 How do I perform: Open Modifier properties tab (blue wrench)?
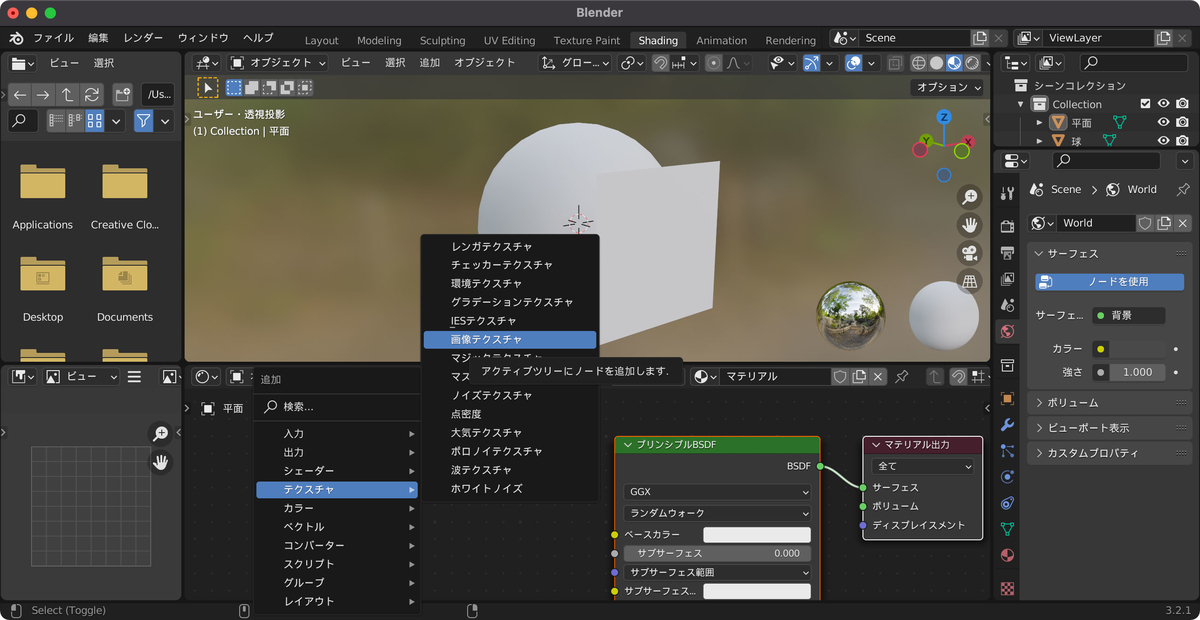click(x=1007, y=425)
